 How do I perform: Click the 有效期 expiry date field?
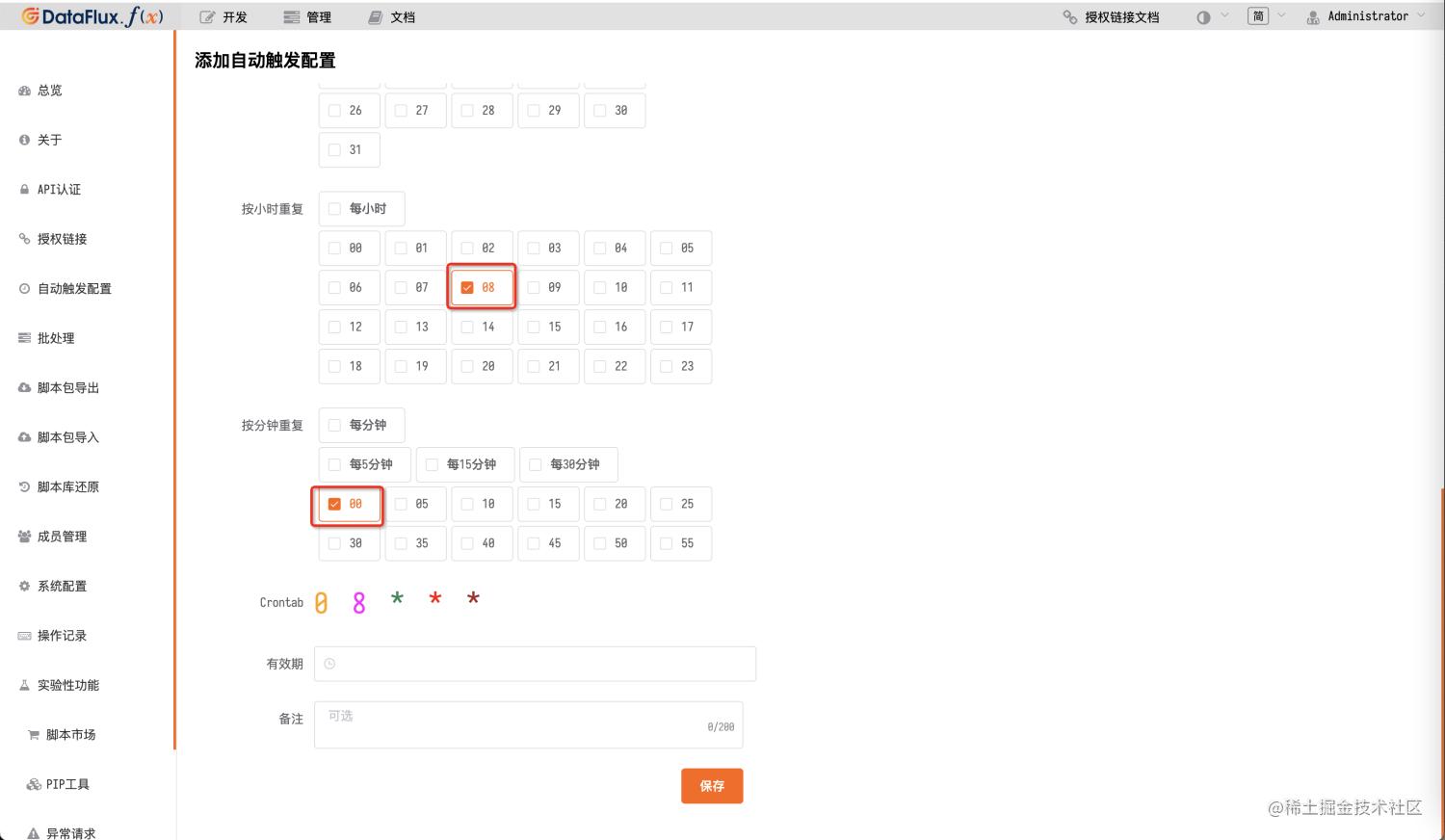coord(536,665)
